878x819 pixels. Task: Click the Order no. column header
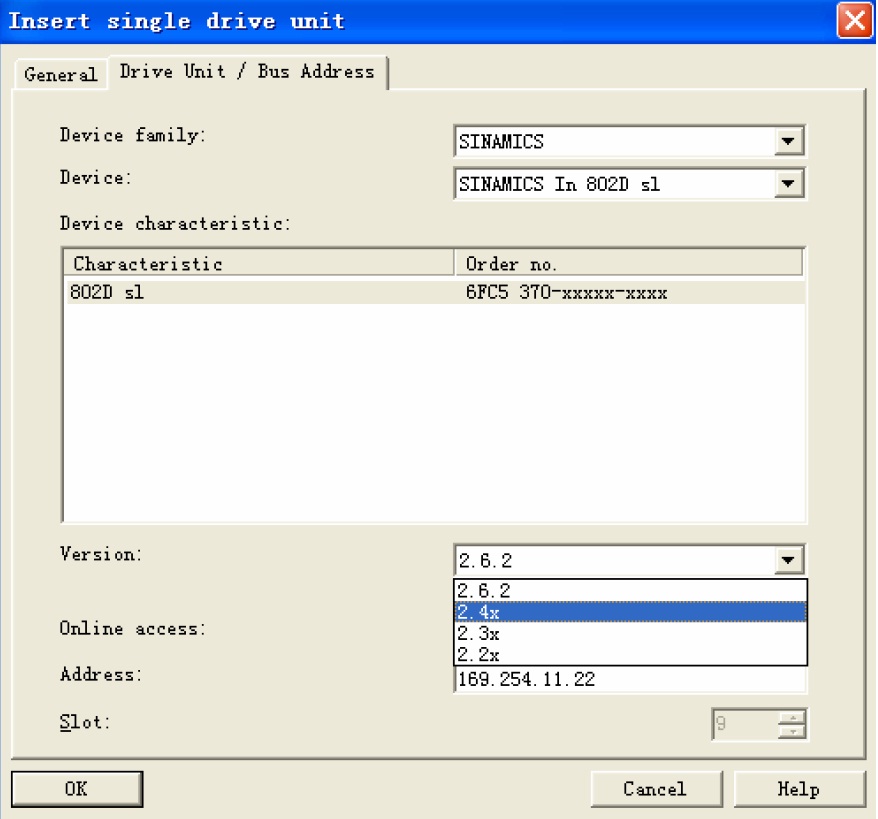pos(628,263)
